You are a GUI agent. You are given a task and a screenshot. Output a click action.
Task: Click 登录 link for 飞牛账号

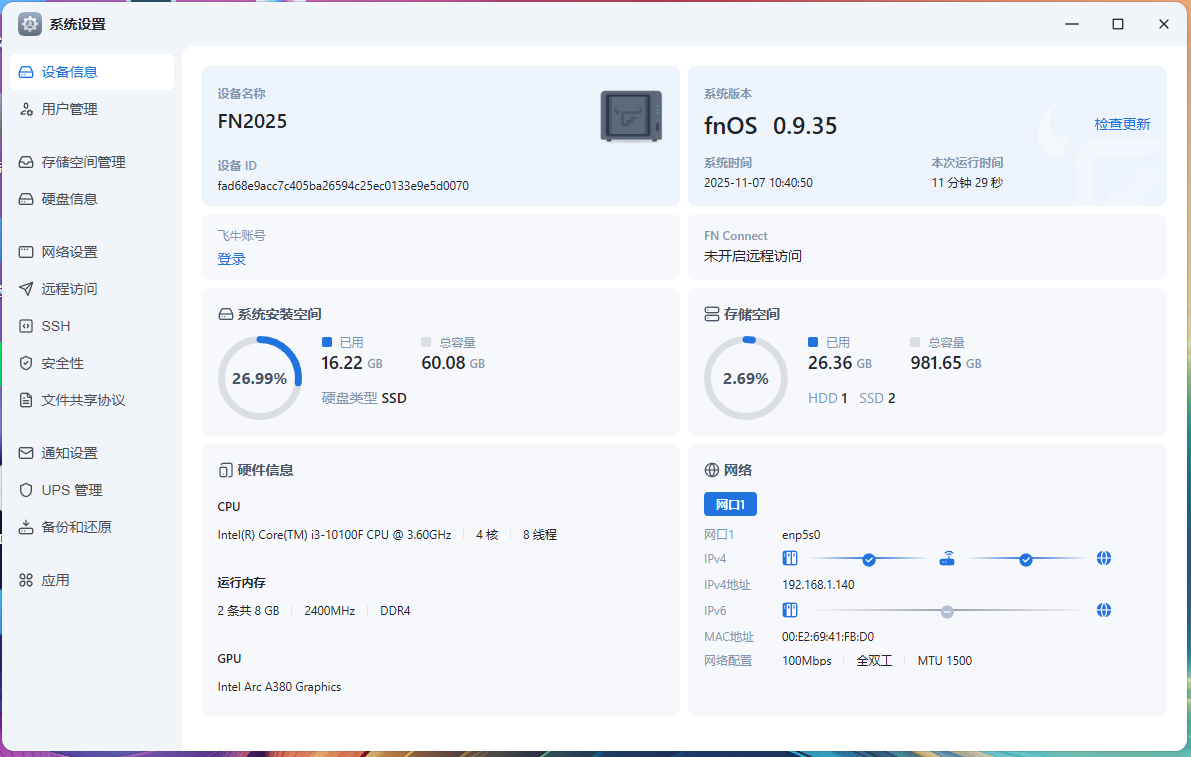click(231, 259)
